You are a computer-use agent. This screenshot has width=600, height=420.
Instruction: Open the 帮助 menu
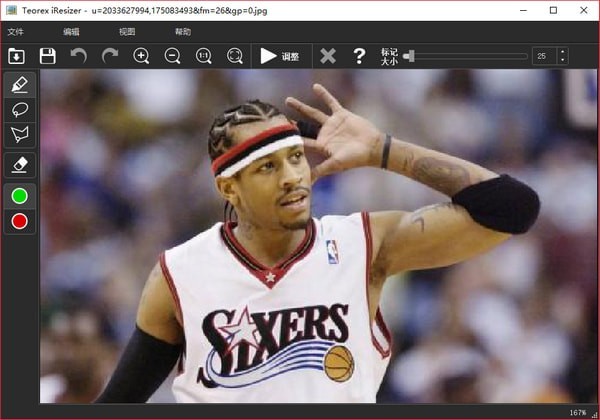pyautogui.click(x=183, y=32)
